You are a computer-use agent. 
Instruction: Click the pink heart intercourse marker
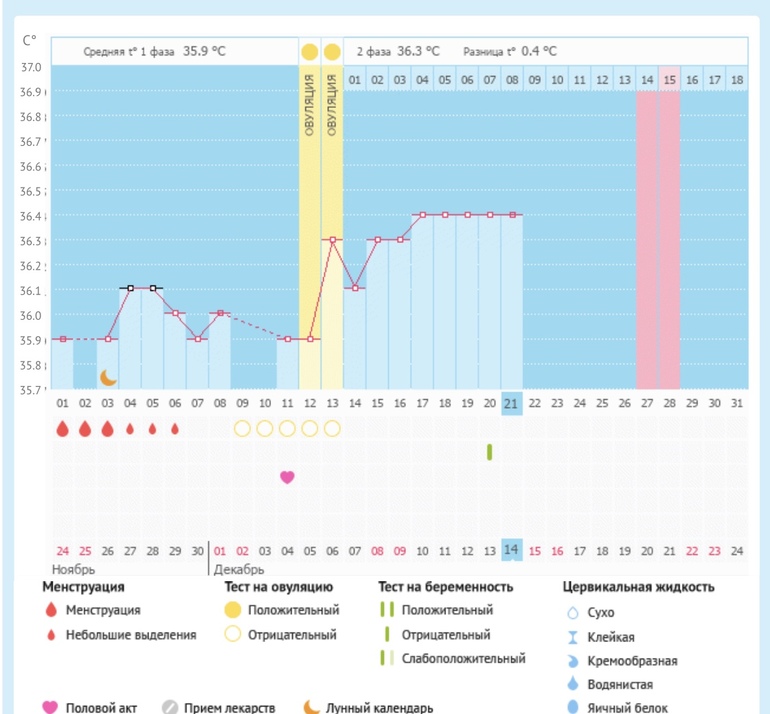coord(287,477)
